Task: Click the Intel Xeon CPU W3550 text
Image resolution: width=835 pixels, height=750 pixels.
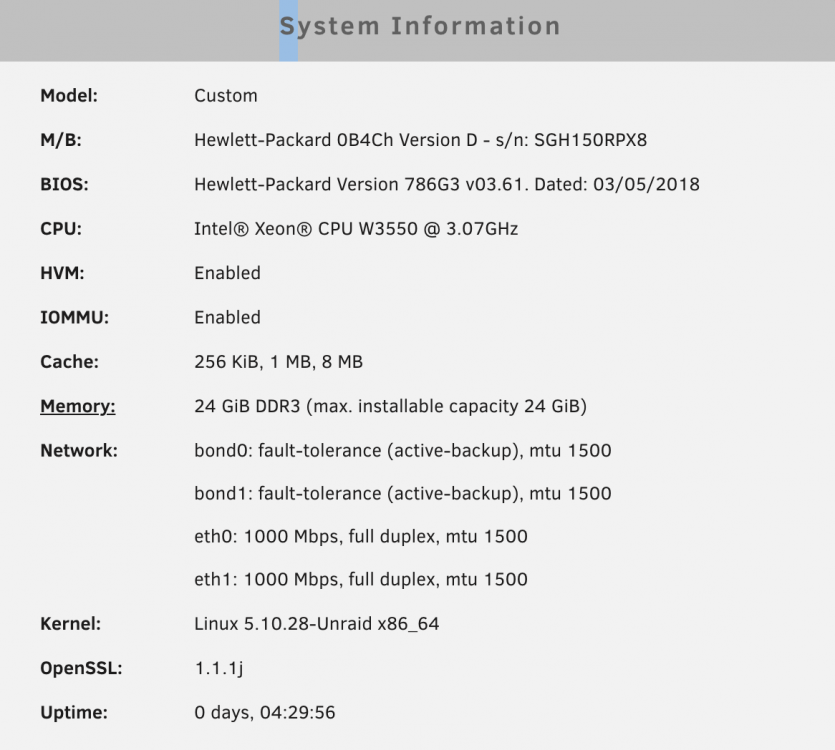Action: [356, 229]
